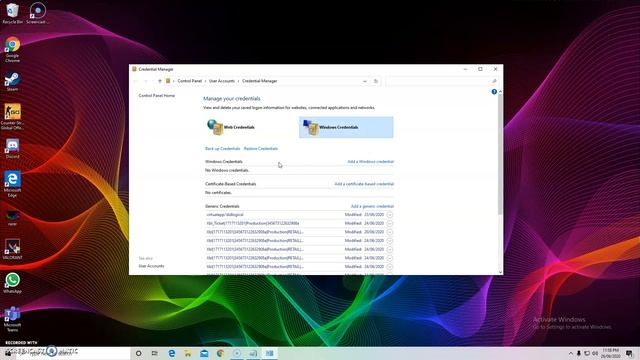Image resolution: width=640 pixels, height=360 pixels.
Task: Click Add a Windows credential
Action: click(x=371, y=162)
